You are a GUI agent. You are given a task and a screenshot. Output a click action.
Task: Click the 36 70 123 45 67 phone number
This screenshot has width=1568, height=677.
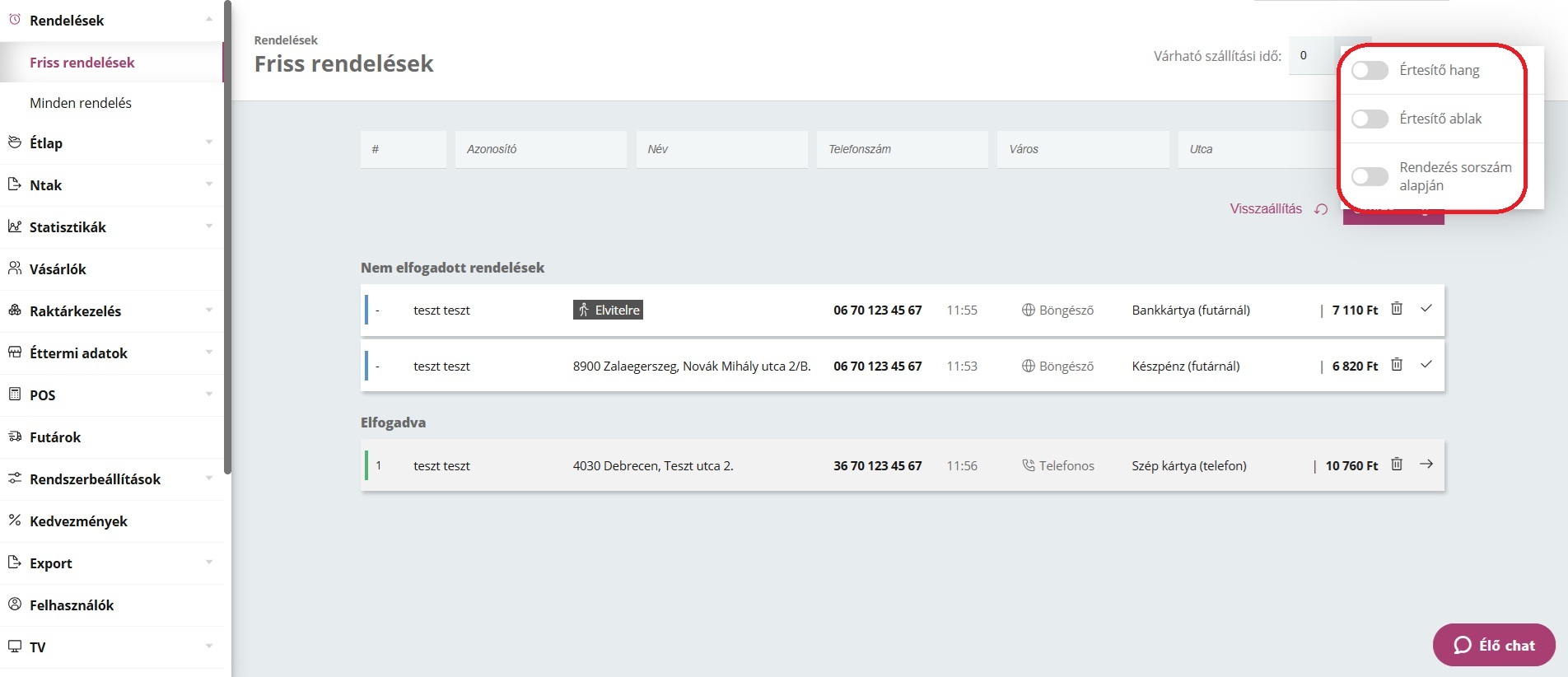click(x=878, y=466)
